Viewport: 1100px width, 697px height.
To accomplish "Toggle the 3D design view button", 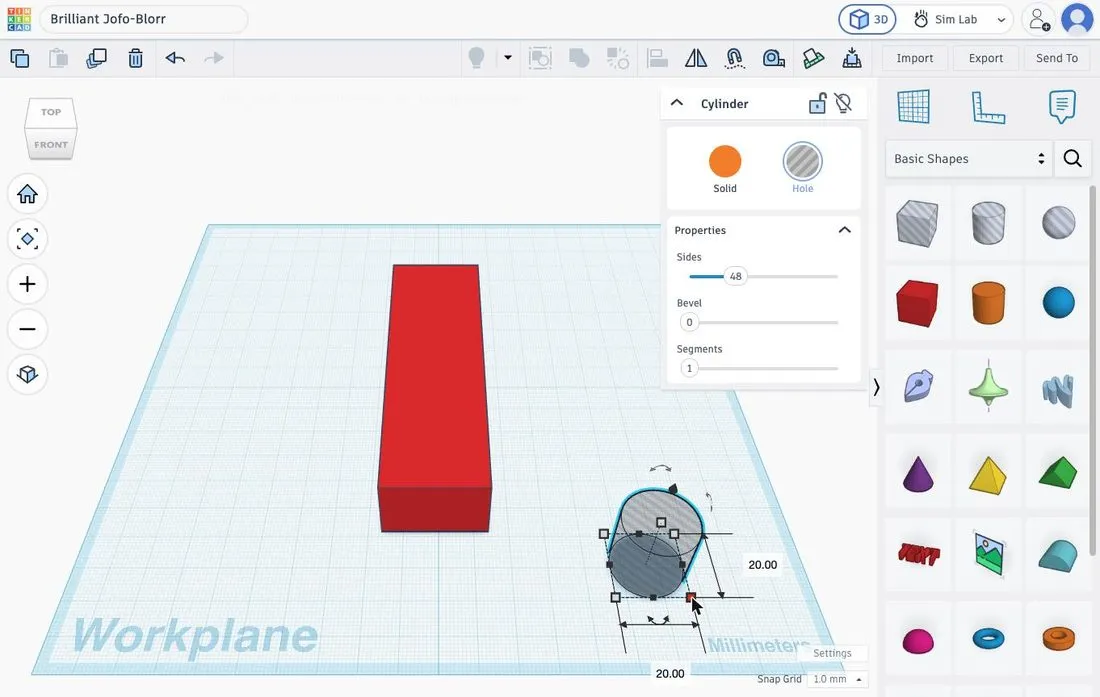I will pos(868,20).
